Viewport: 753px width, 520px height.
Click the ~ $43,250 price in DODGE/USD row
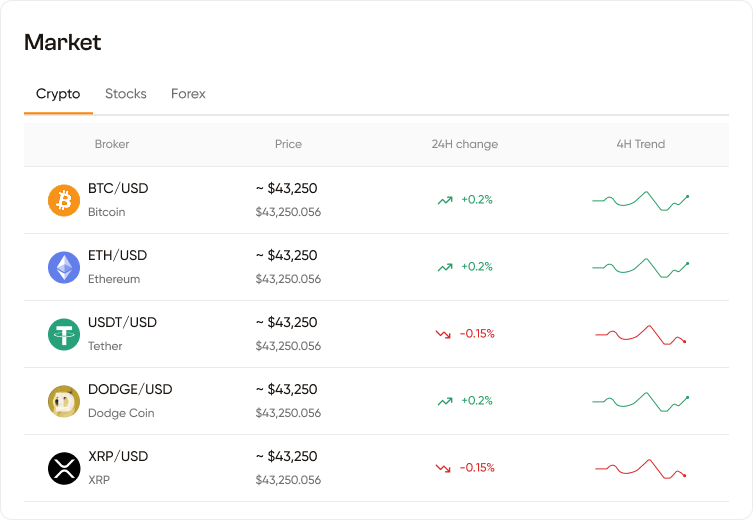pyautogui.click(x=287, y=389)
